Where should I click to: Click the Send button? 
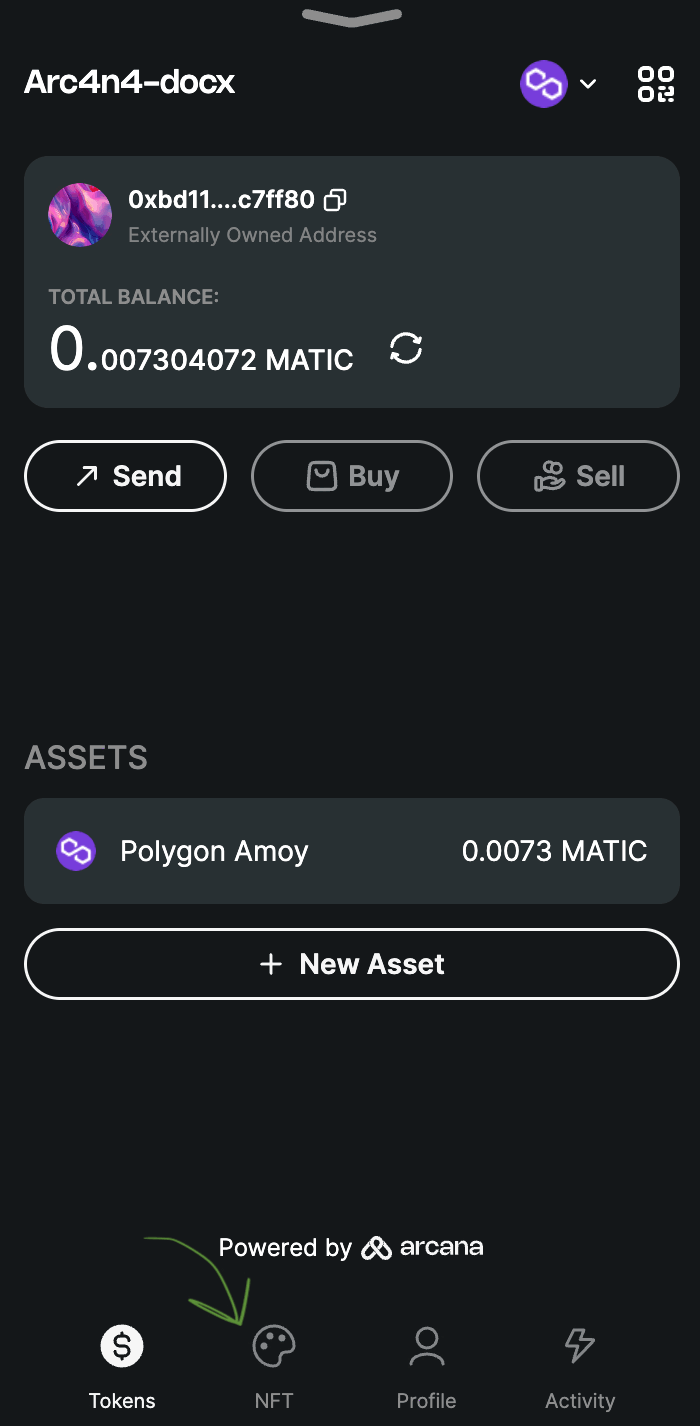pos(125,476)
